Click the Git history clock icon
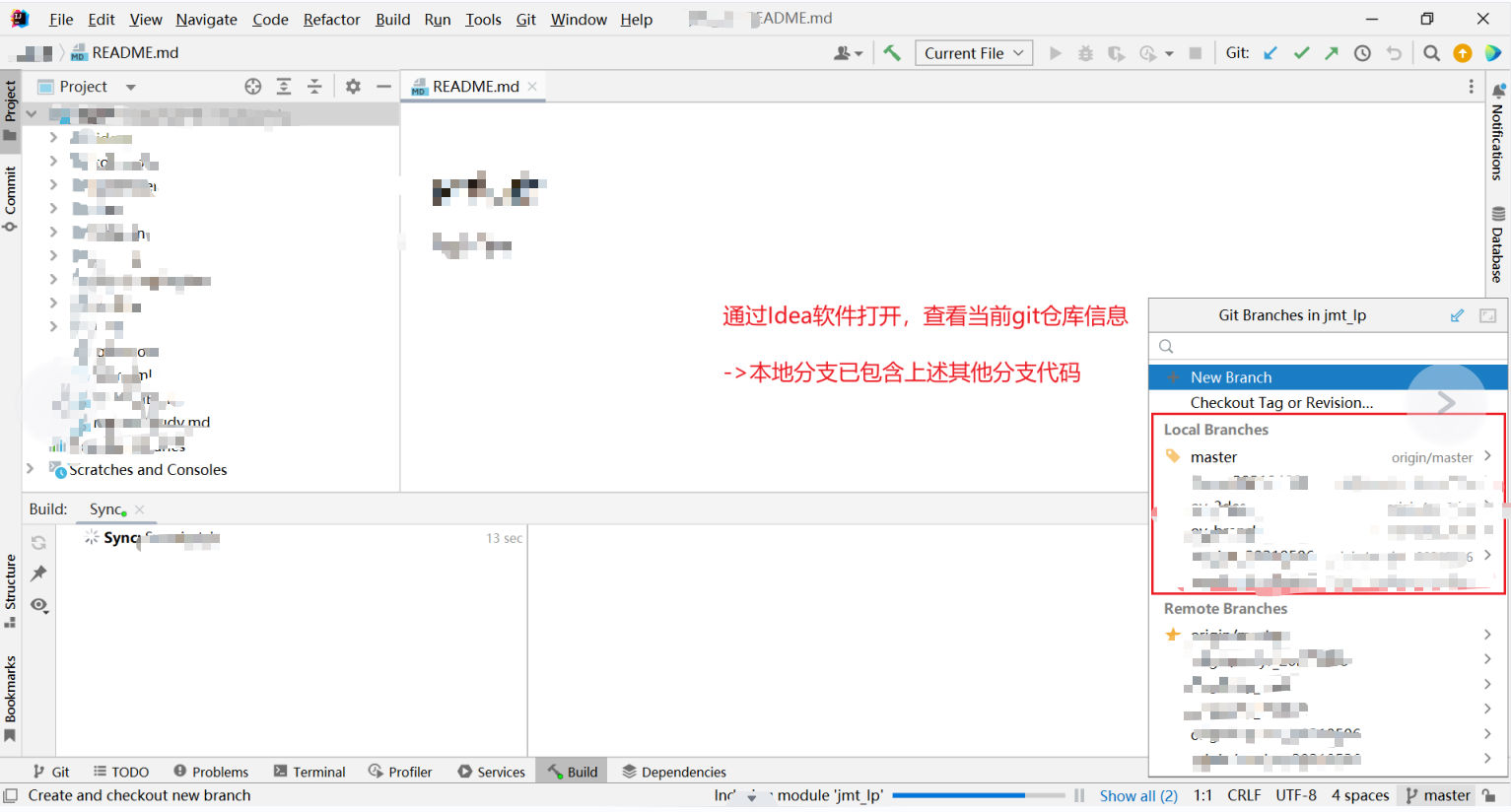1511x812 pixels. pos(1362,53)
